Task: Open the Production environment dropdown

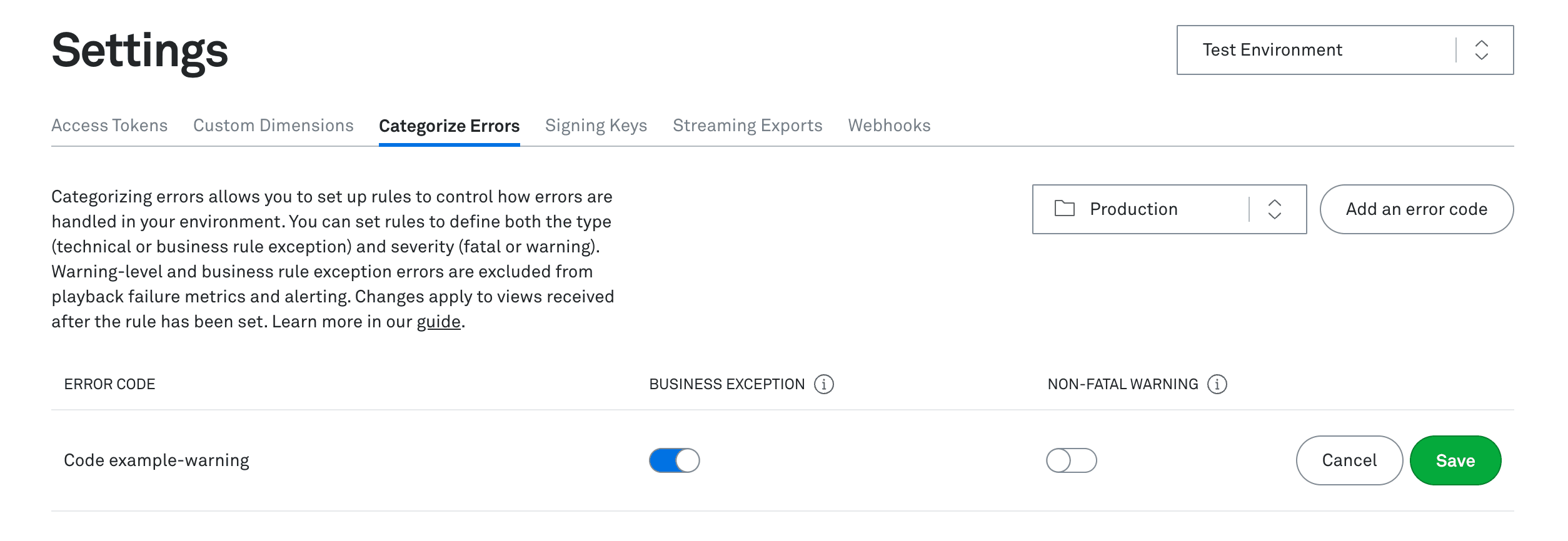Action: click(x=1170, y=209)
